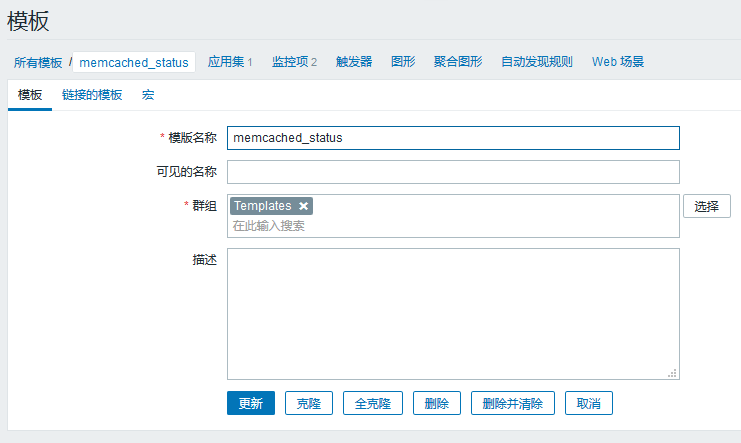Click the description textarea resize handle
The width and height of the screenshot is (741, 443).
click(x=672, y=373)
